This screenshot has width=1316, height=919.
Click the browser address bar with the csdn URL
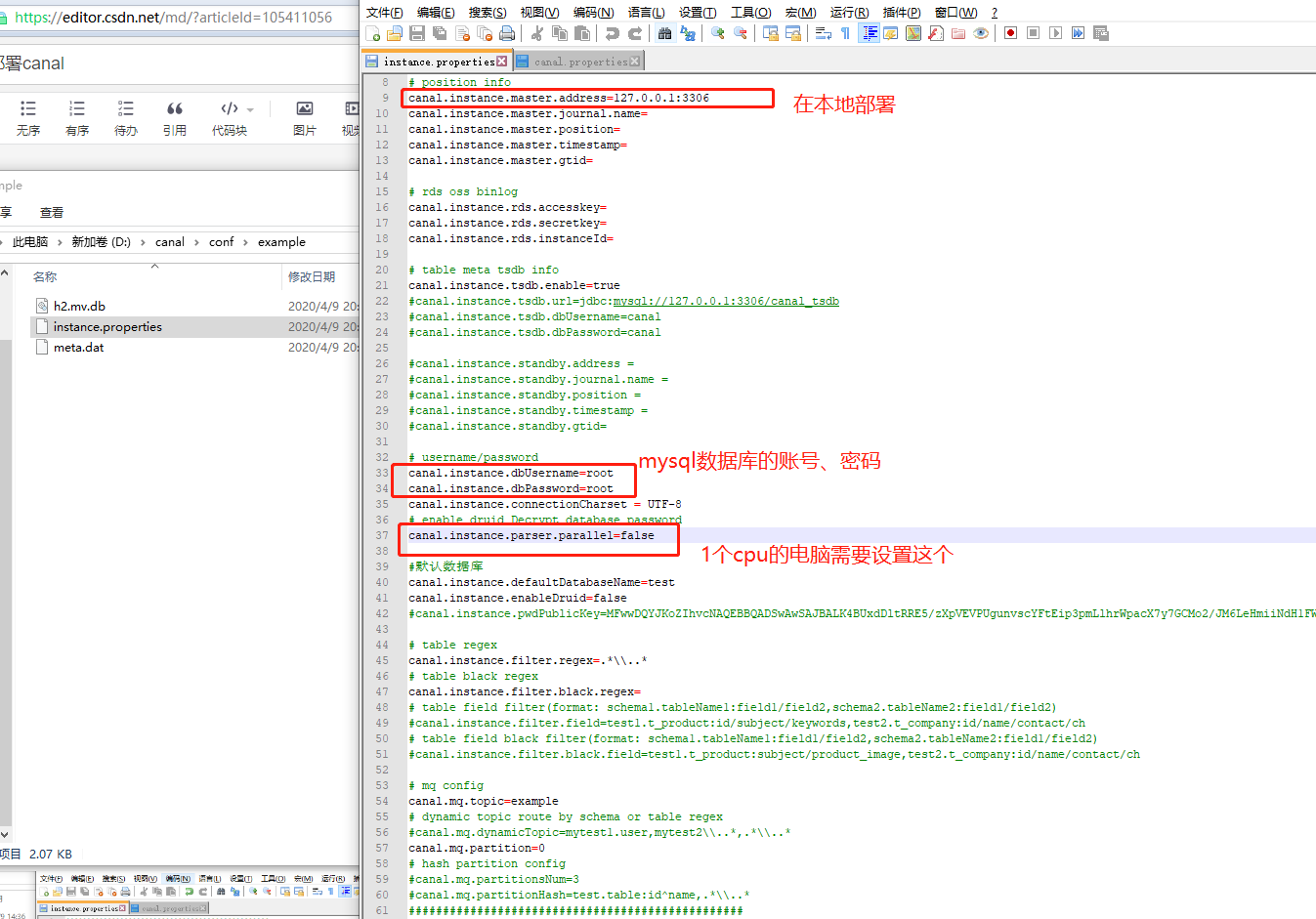click(174, 18)
